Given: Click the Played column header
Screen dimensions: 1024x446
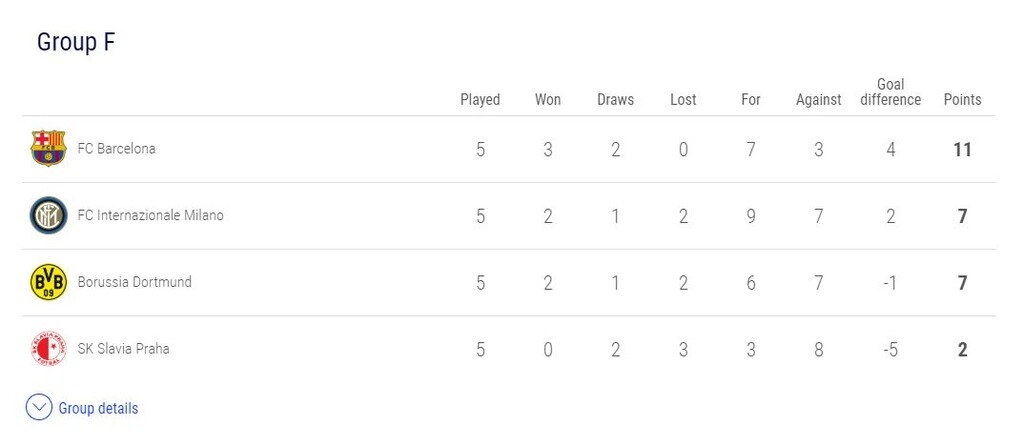Looking at the screenshot, I should pos(480,100).
